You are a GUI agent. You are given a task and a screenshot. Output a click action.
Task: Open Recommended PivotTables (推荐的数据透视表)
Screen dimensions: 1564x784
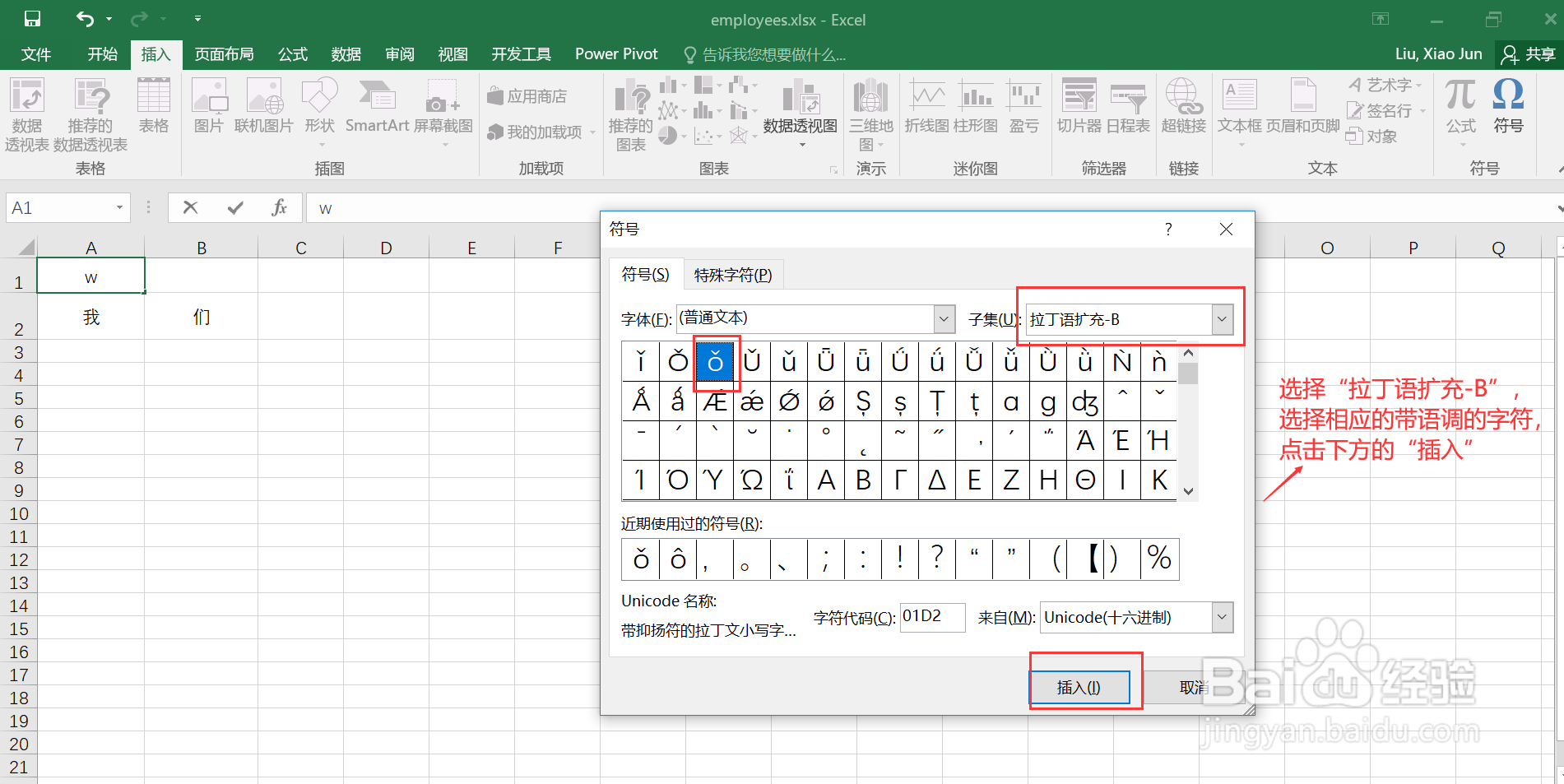coord(90,115)
